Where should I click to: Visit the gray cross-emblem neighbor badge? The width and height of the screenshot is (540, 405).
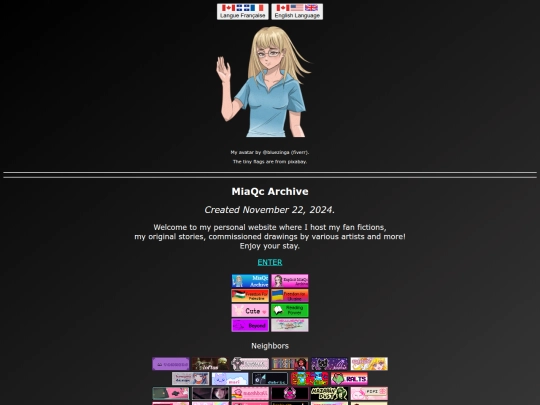pos(250,364)
